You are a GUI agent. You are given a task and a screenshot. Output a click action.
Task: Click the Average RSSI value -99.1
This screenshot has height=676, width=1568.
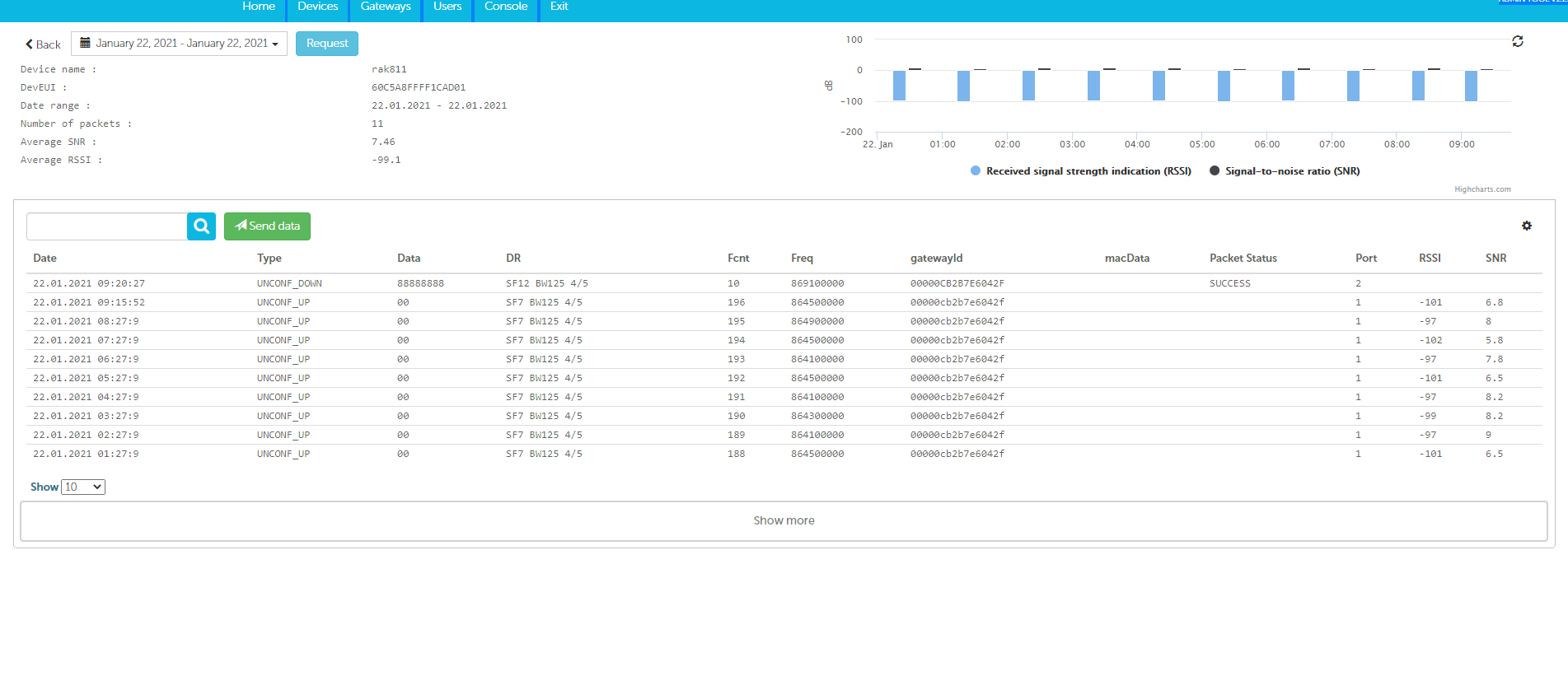(x=386, y=160)
